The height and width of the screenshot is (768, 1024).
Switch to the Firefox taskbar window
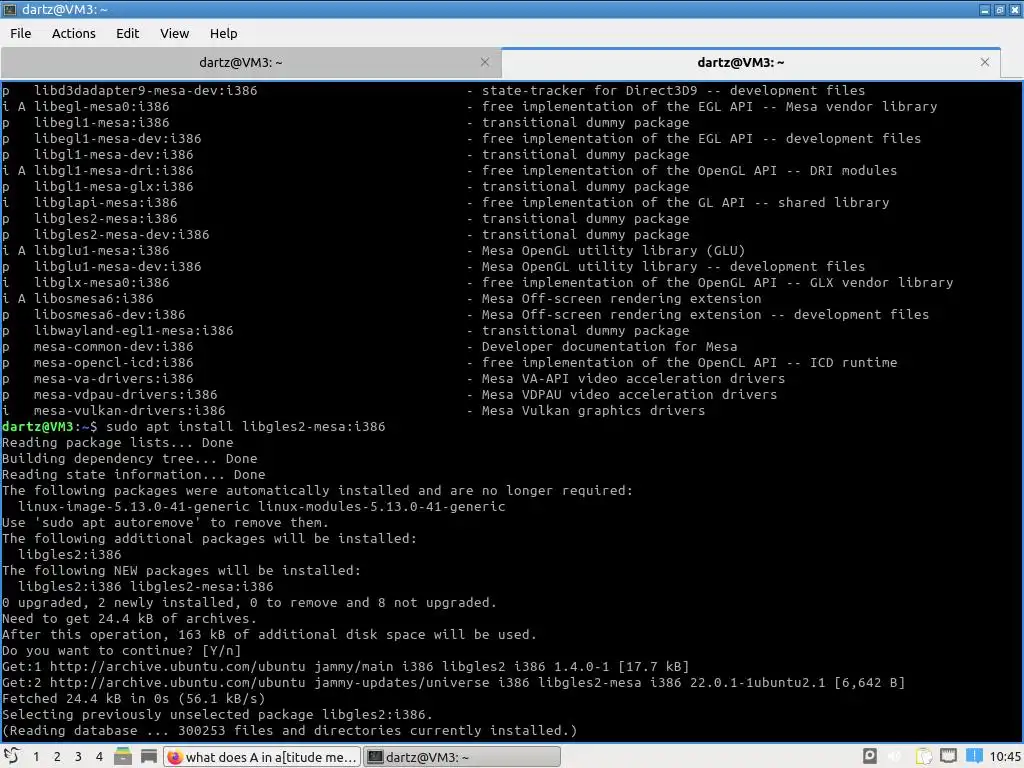262,757
